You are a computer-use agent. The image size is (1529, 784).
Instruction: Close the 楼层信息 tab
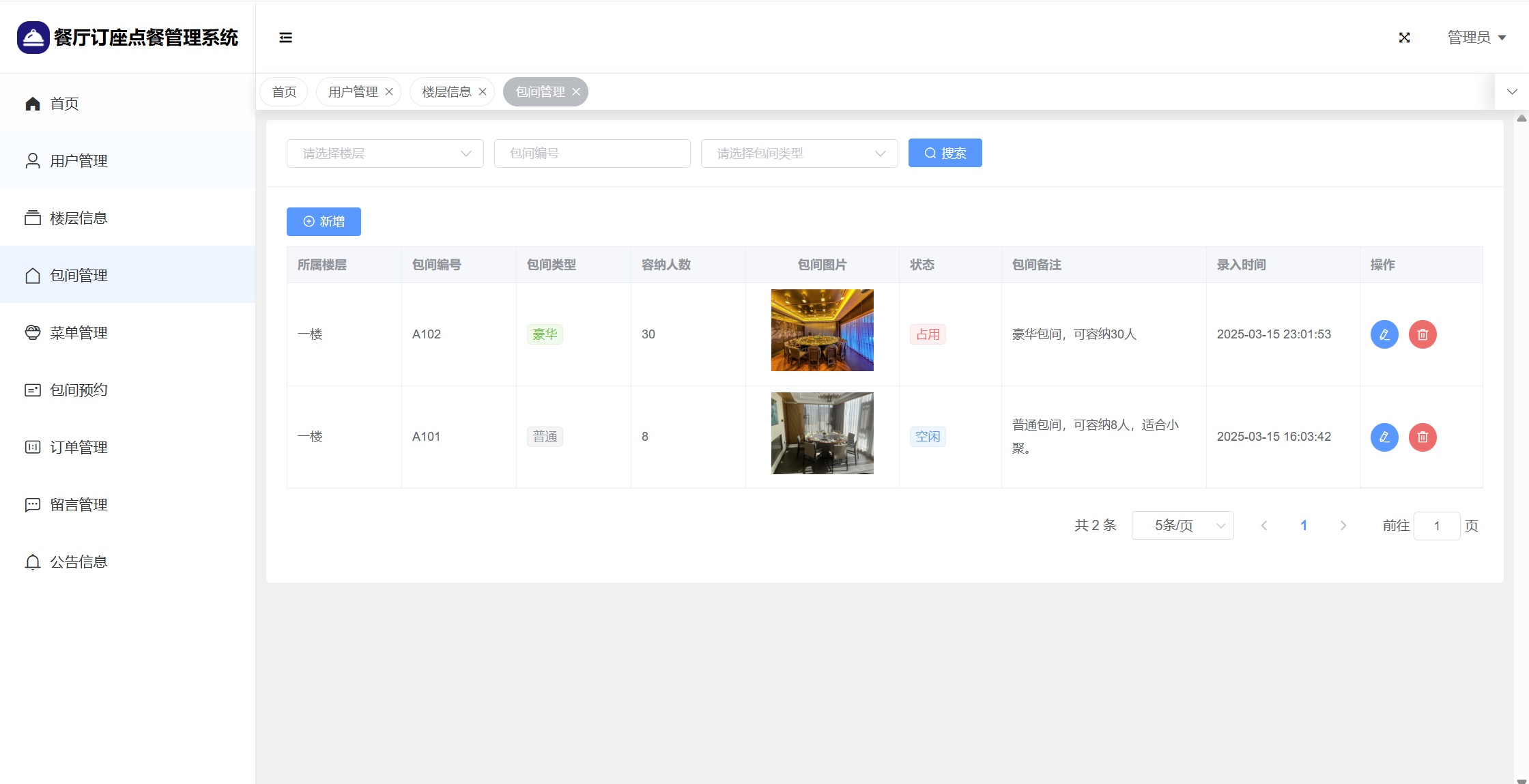coord(483,92)
